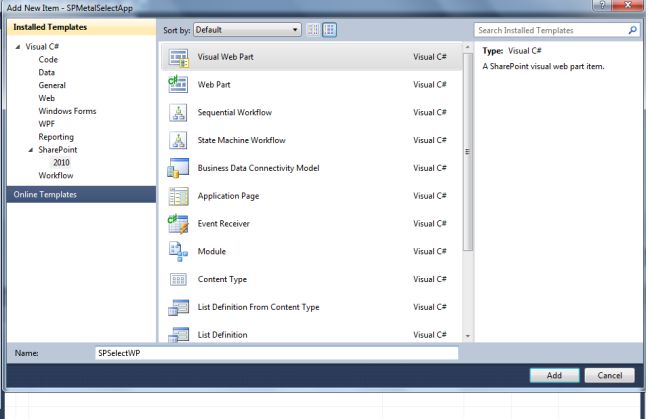Image resolution: width=650 pixels, height=419 pixels.
Task: Choose the Content Type icon
Action: tap(179, 280)
